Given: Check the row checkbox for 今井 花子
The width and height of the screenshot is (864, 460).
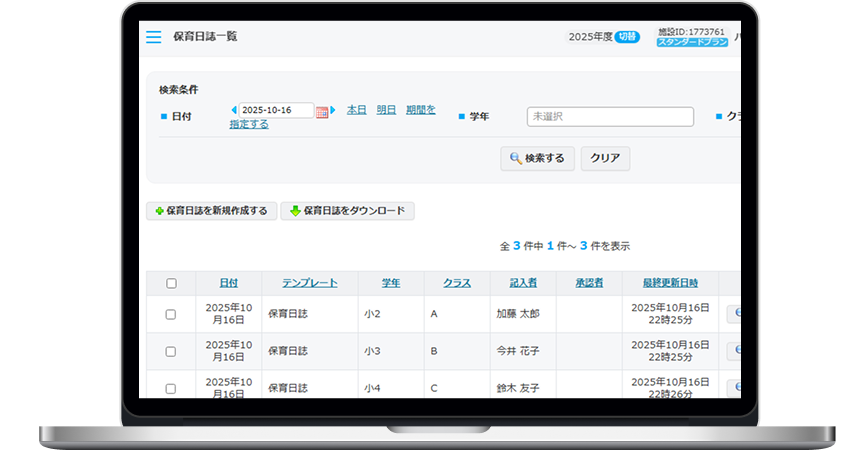Looking at the screenshot, I should [x=171, y=351].
